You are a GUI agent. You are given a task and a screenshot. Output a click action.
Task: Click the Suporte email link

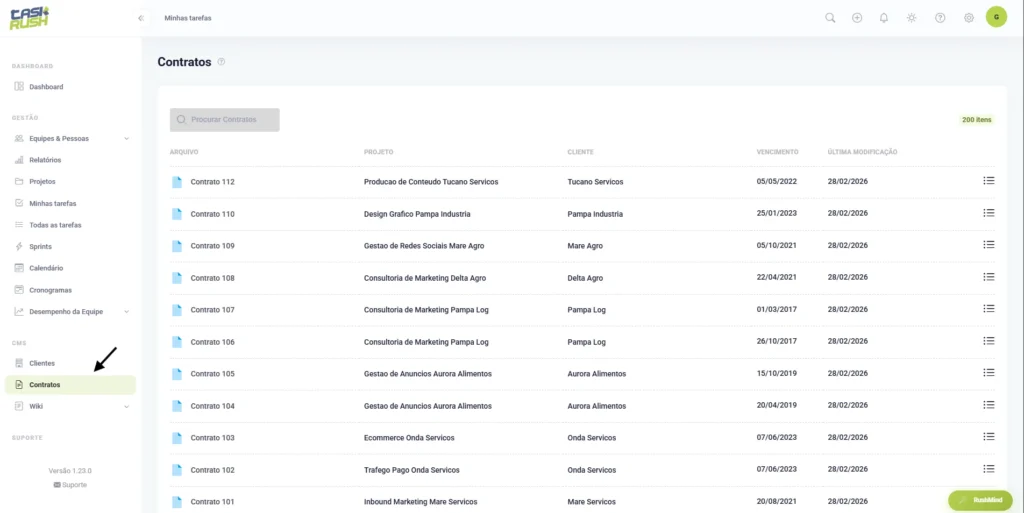[70, 485]
